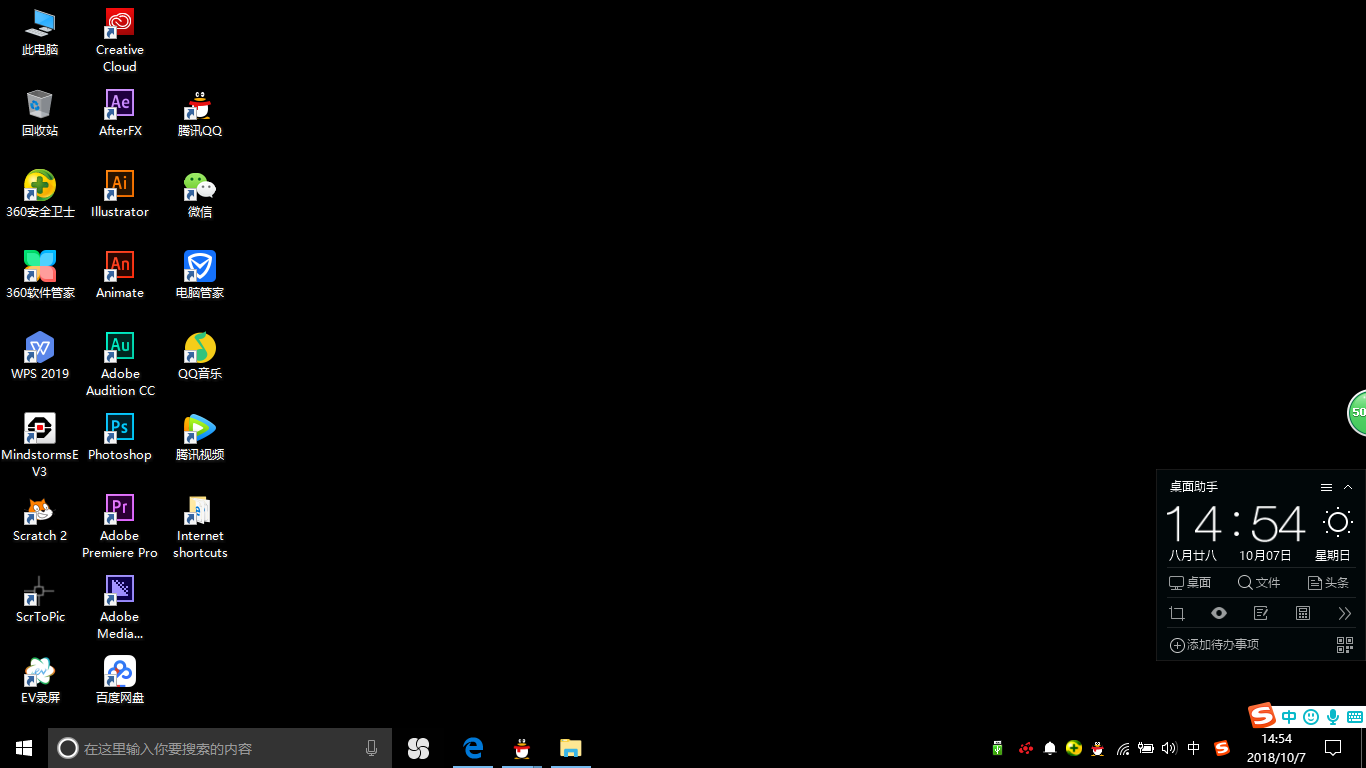Click 添加待办事项 to add a to-do
Screen dimensions: 1366x768
[1214, 645]
